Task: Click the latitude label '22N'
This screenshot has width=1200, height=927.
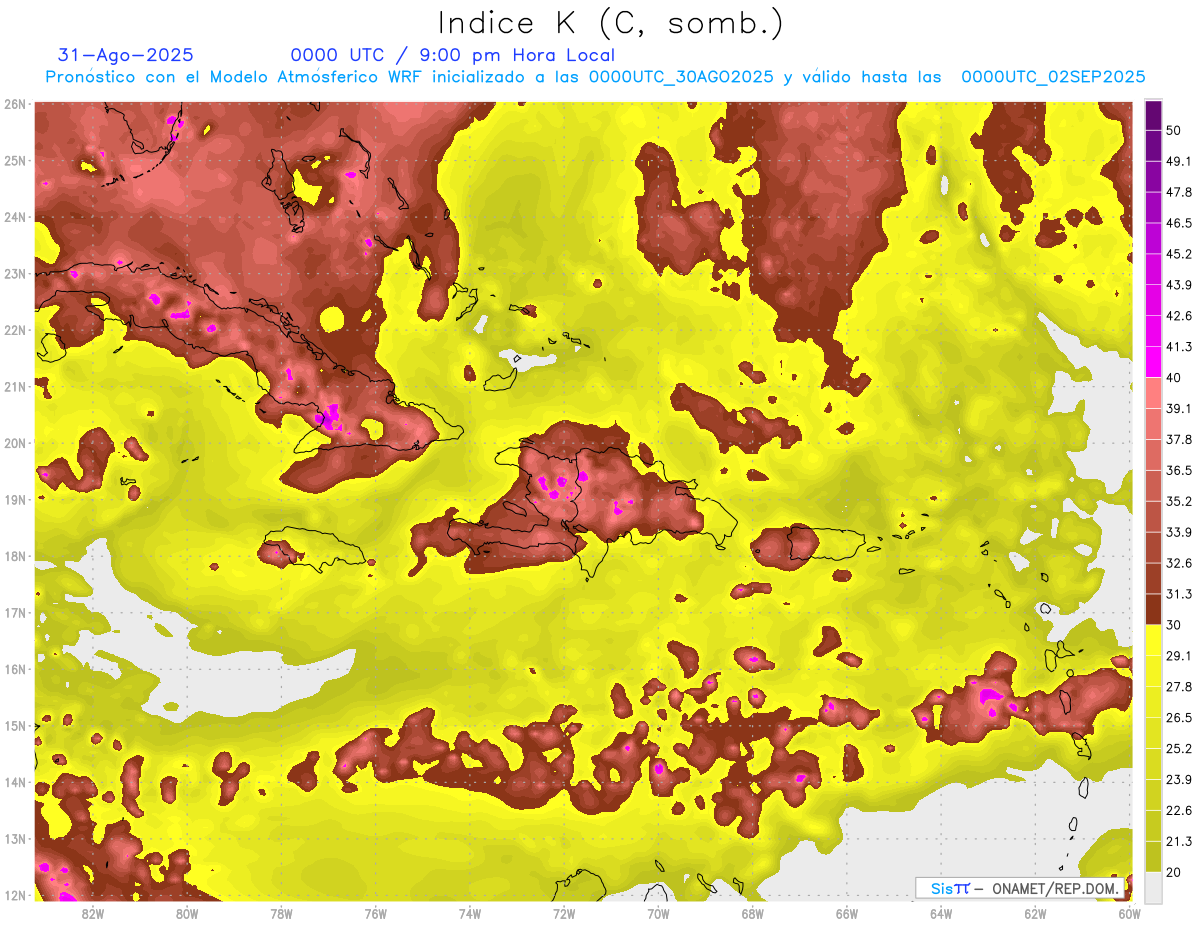Action: click(16, 330)
